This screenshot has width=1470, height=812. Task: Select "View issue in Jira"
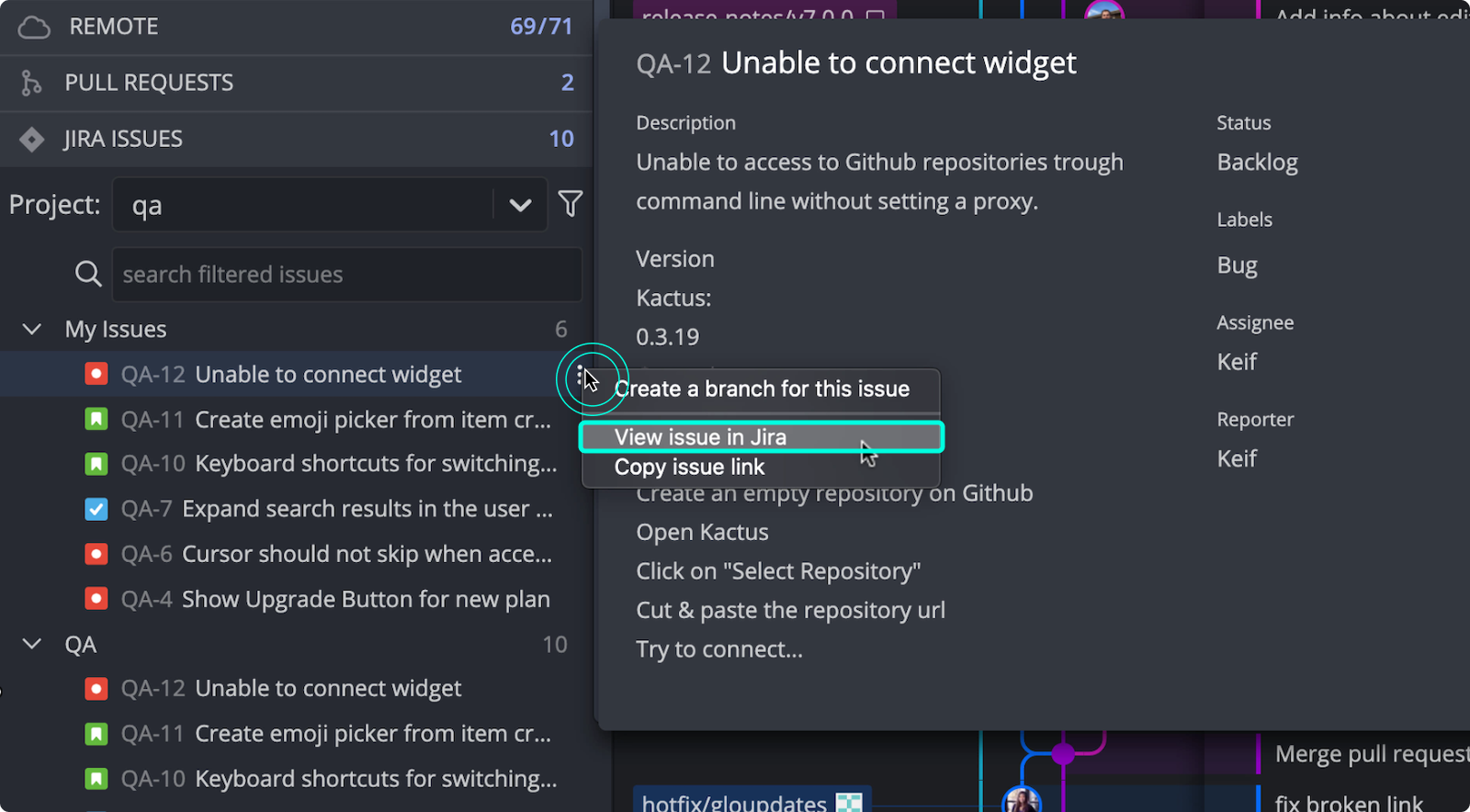(x=762, y=436)
